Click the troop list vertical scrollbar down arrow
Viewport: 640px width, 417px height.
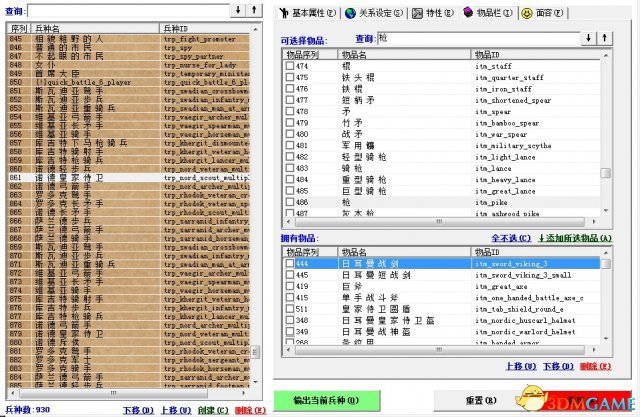point(256,382)
